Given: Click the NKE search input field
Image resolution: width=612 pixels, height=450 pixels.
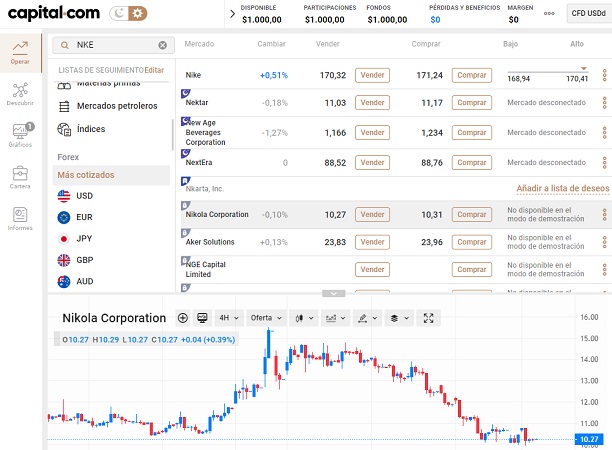Looking at the screenshot, I should coord(115,45).
